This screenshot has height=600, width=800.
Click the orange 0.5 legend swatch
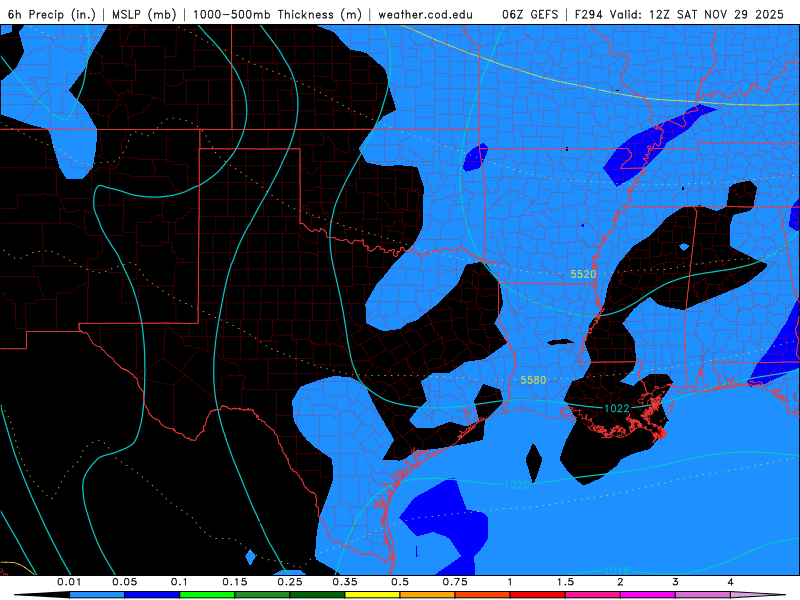pyautogui.click(x=428, y=595)
